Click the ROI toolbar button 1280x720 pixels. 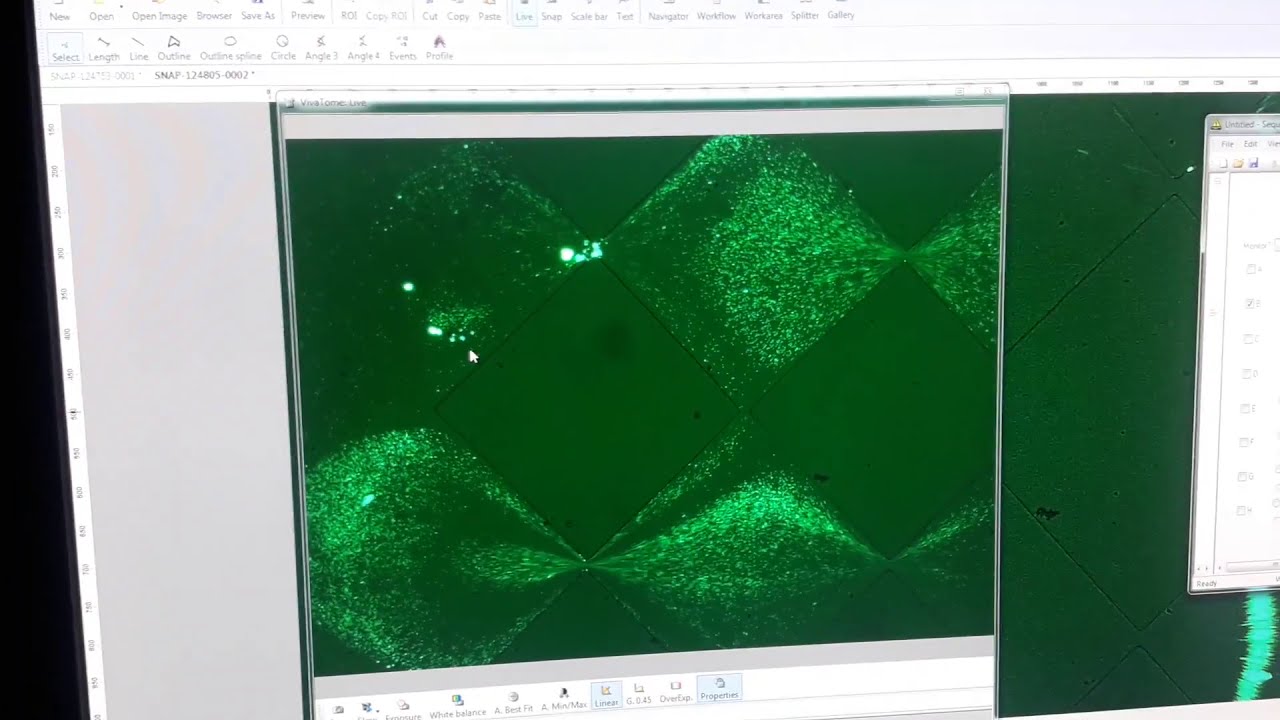coord(349,16)
